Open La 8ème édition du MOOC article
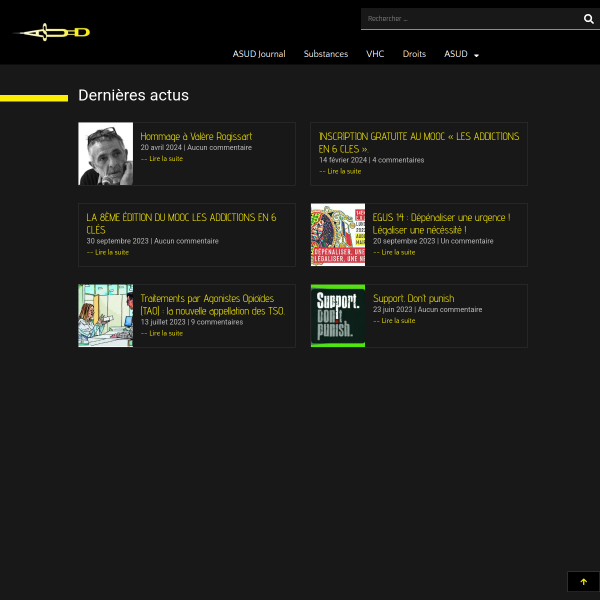 click(x=181, y=223)
